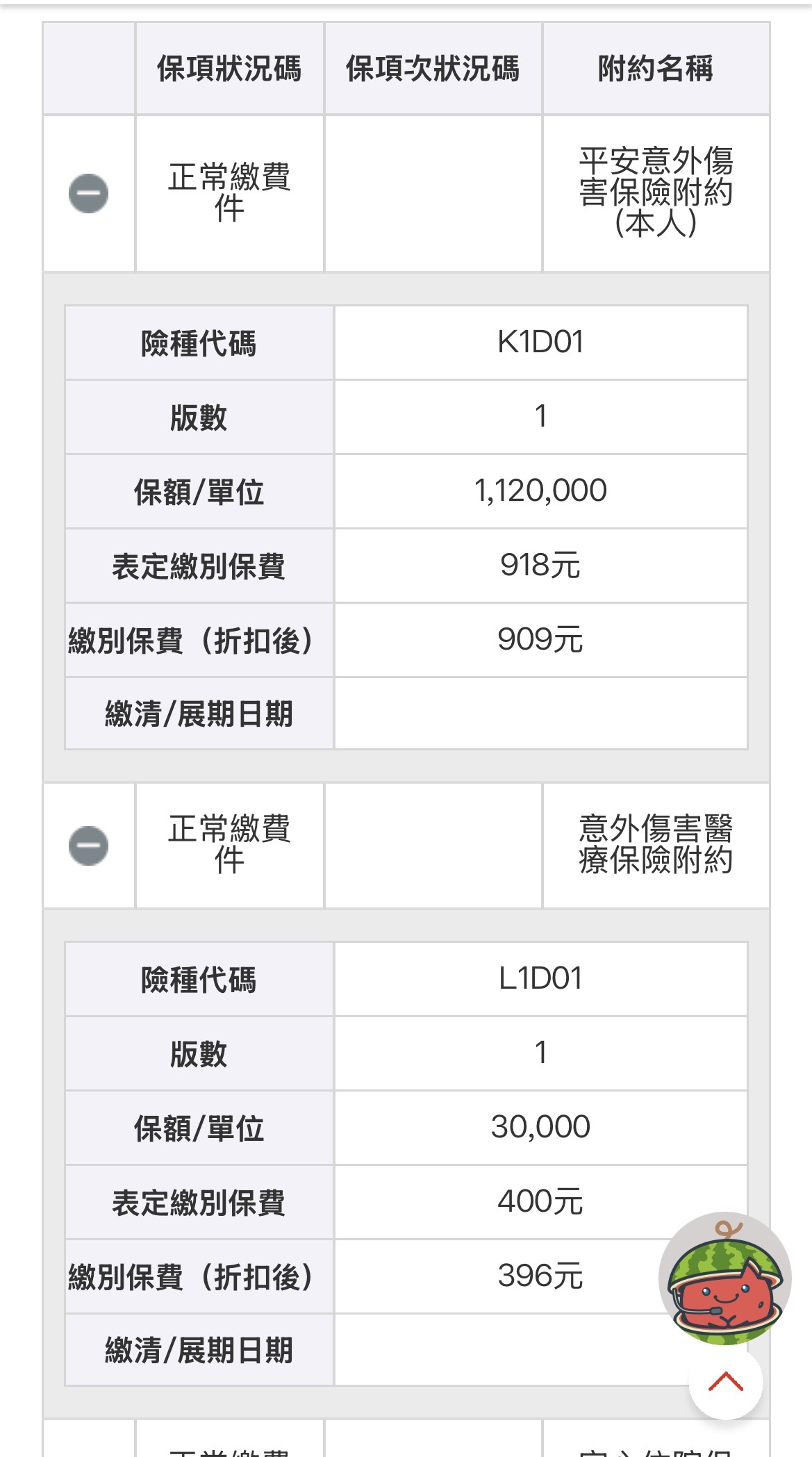
Task: Click 正常繳費件 status in the K1D01 rider row
Action: pyautogui.click(x=229, y=192)
